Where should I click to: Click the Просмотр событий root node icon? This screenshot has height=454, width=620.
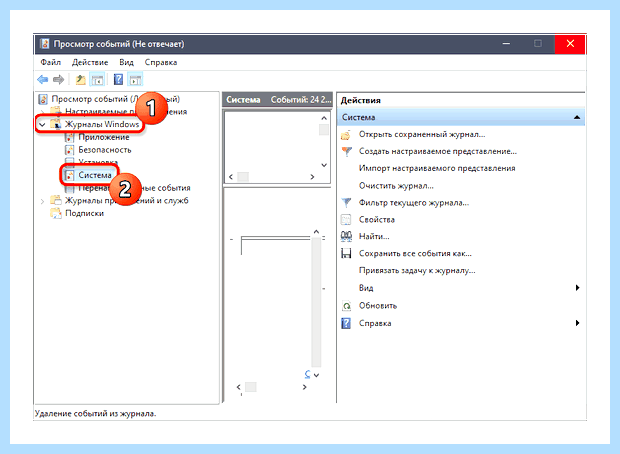(43, 99)
